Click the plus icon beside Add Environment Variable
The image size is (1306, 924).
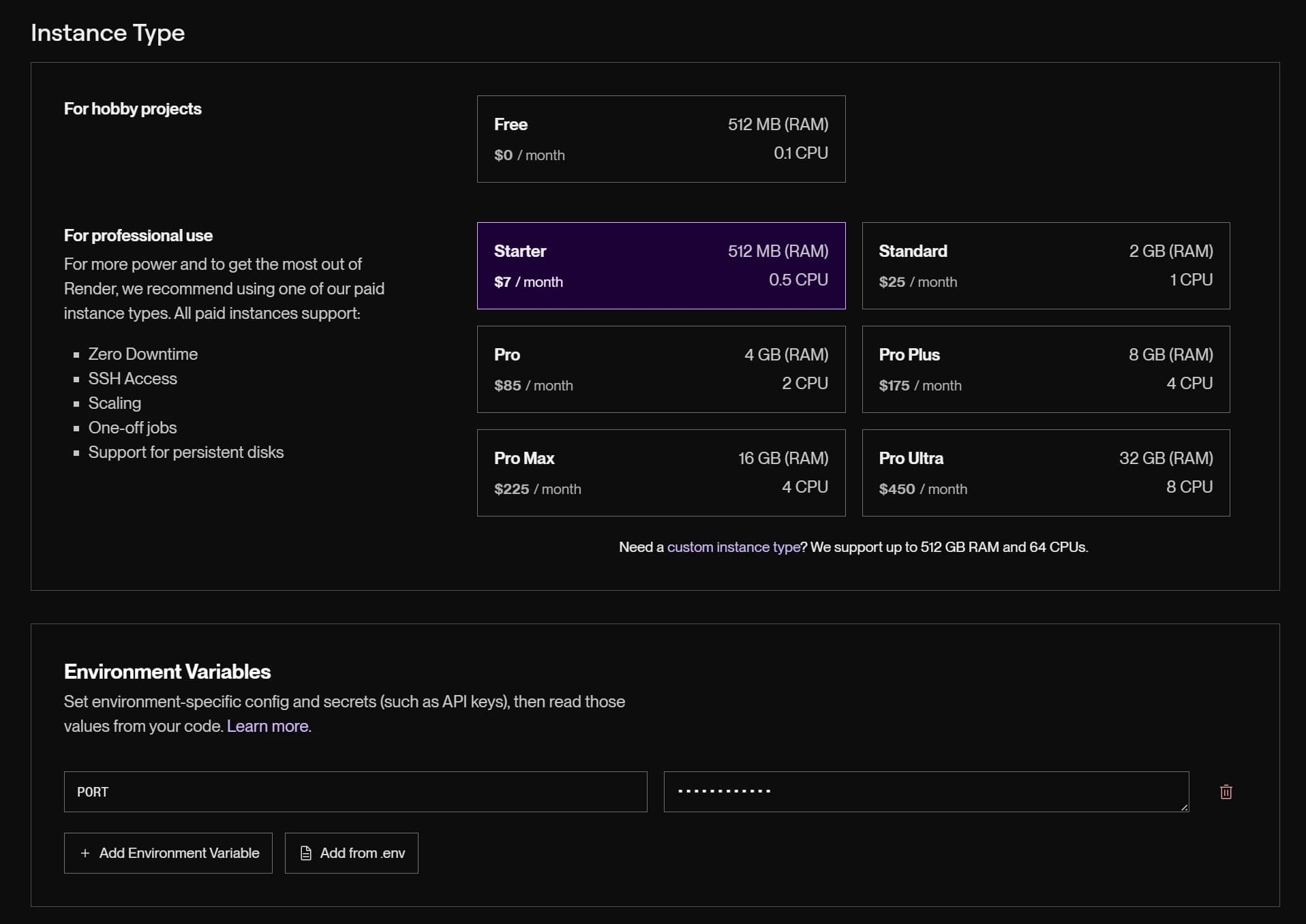pos(85,853)
